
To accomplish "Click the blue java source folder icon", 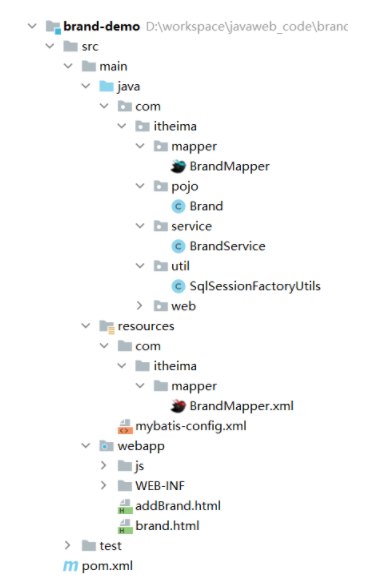I will pyautogui.click(x=107, y=86).
